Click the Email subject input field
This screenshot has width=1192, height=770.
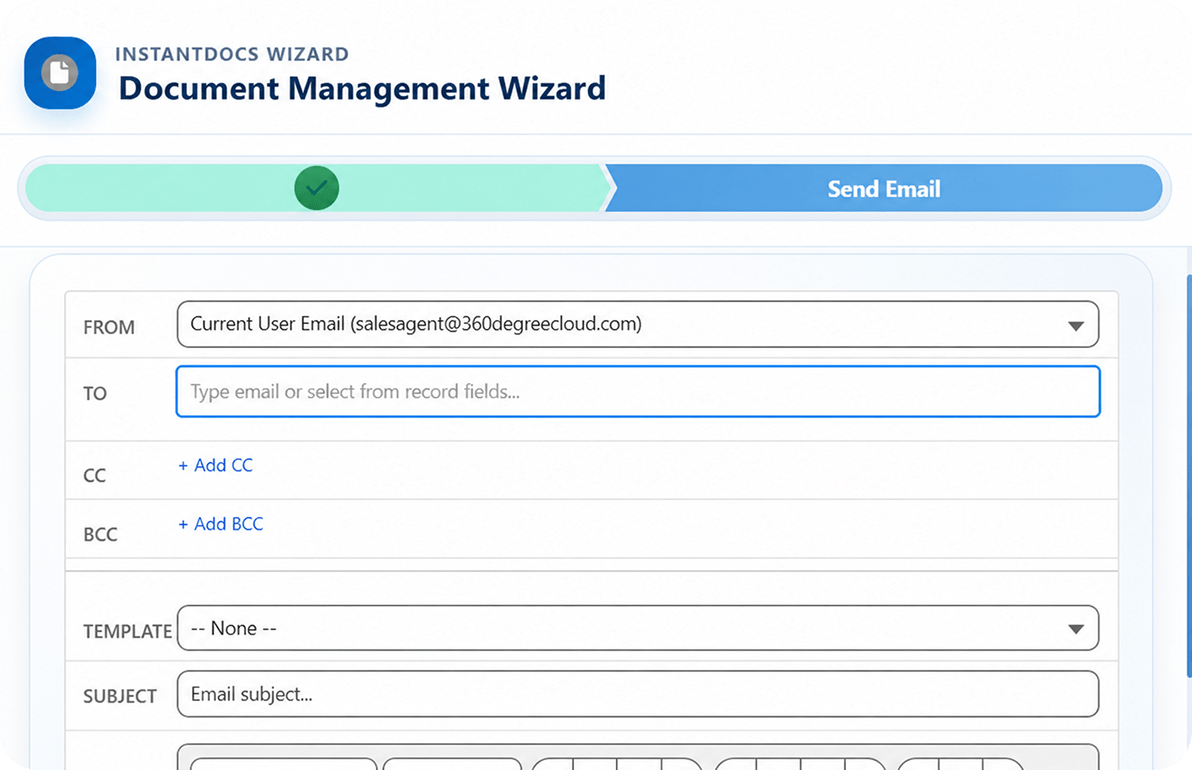tap(638, 694)
